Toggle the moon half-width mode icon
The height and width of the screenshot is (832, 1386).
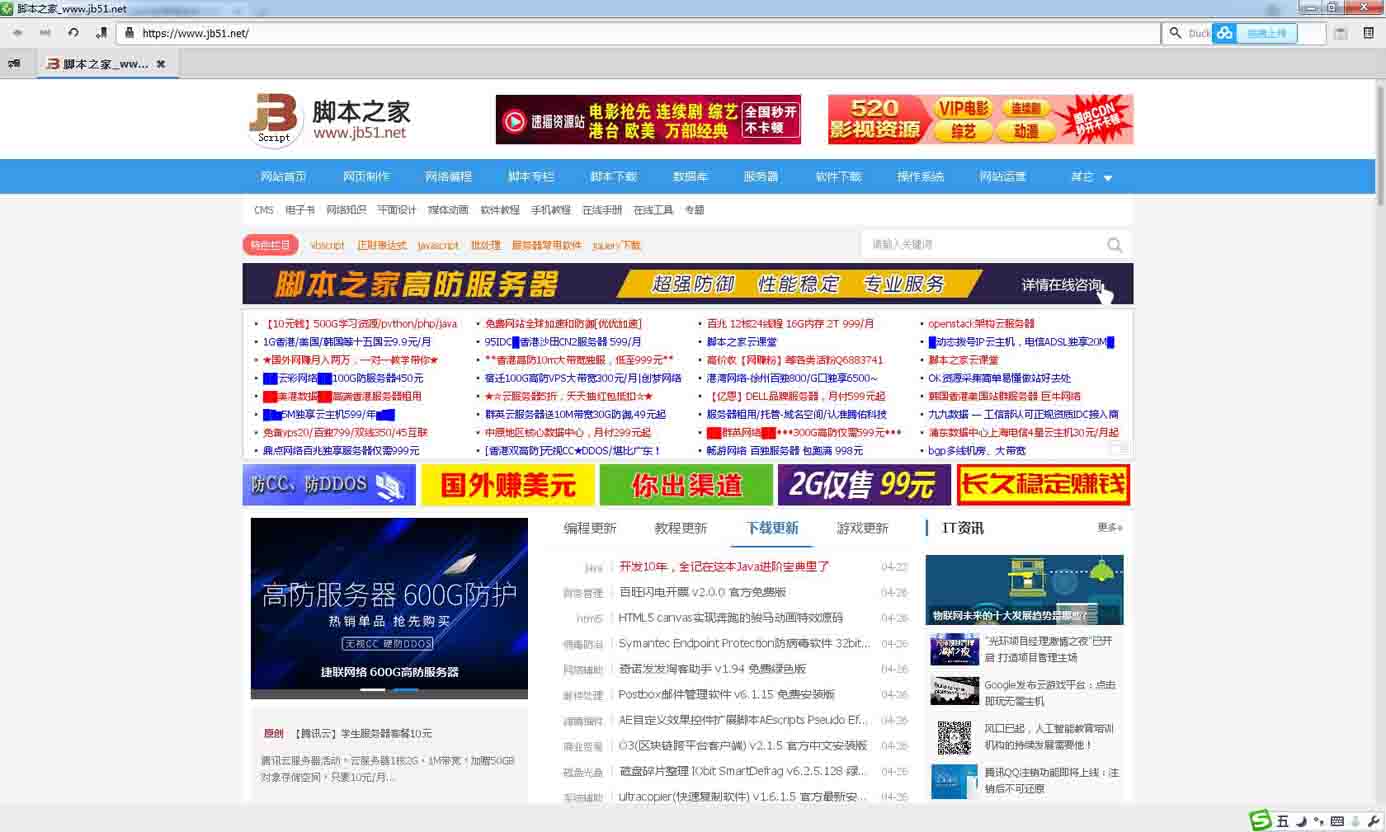(x=1301, y=822)
